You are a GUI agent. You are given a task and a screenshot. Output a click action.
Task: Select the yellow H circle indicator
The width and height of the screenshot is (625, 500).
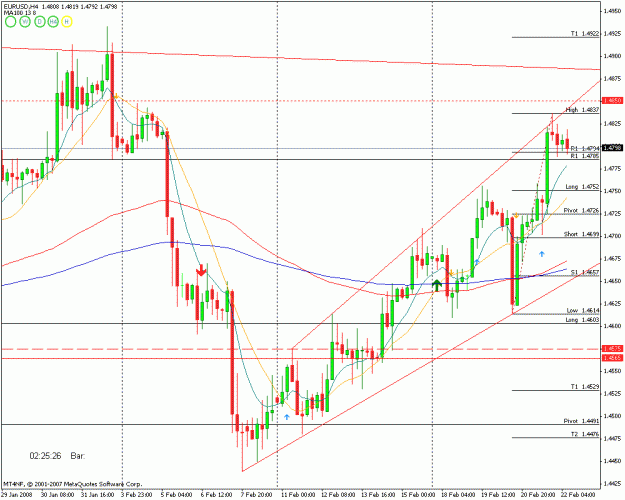click(67, 22)
